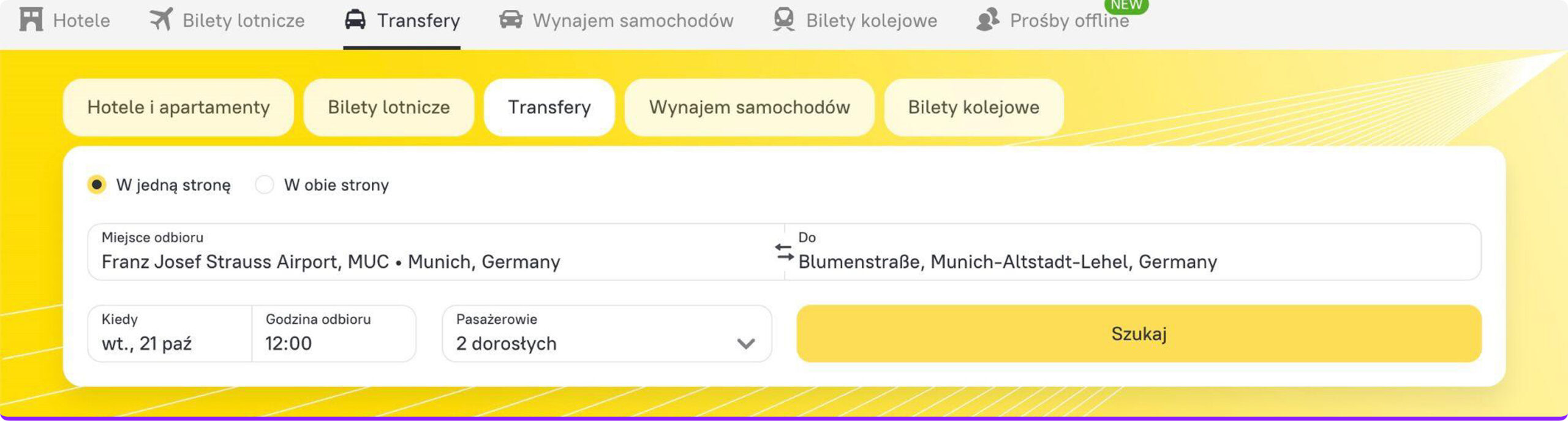
Task: Select the W jedną stronę radio button
Action: tap(97, 184)
